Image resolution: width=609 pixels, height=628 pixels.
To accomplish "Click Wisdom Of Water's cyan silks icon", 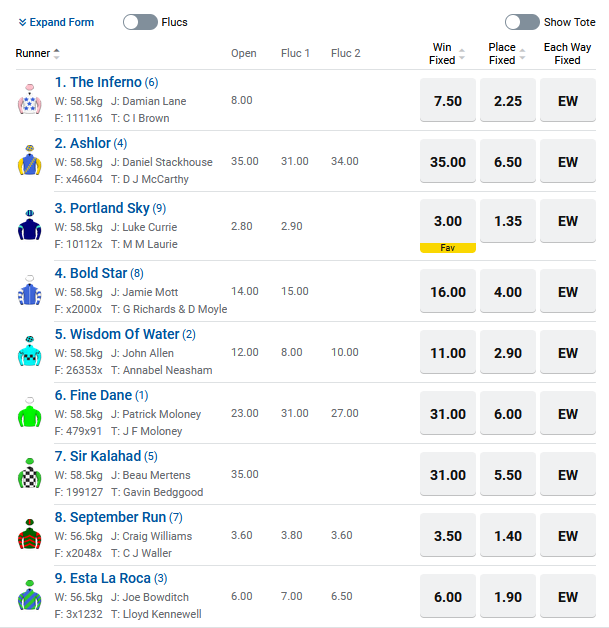I will [x=28, y=352].
